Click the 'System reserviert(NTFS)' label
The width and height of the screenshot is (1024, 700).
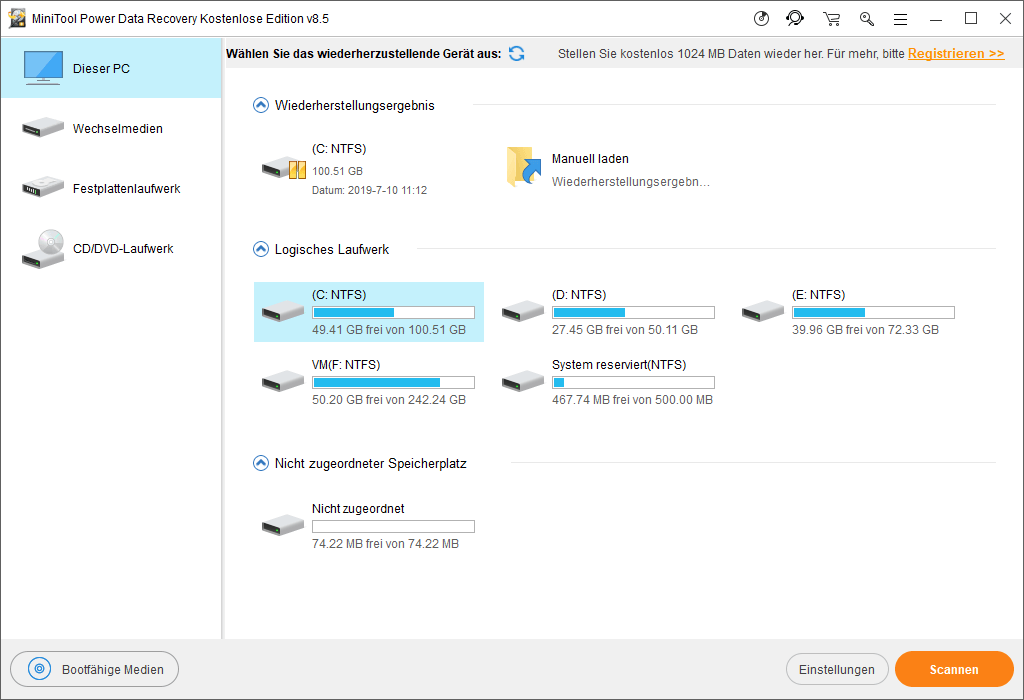pyautogui.click(x=618, y=364)
